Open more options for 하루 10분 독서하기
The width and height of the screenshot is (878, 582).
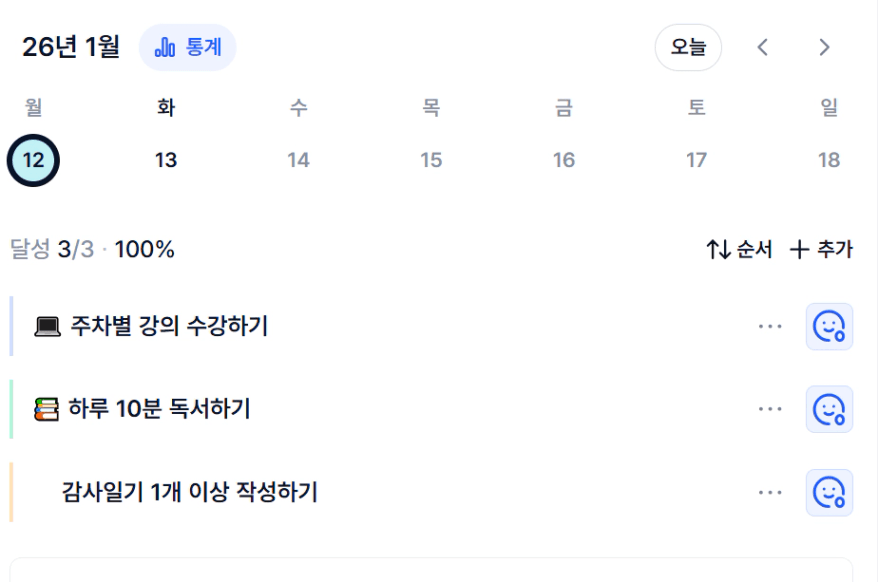coord(770,409)
